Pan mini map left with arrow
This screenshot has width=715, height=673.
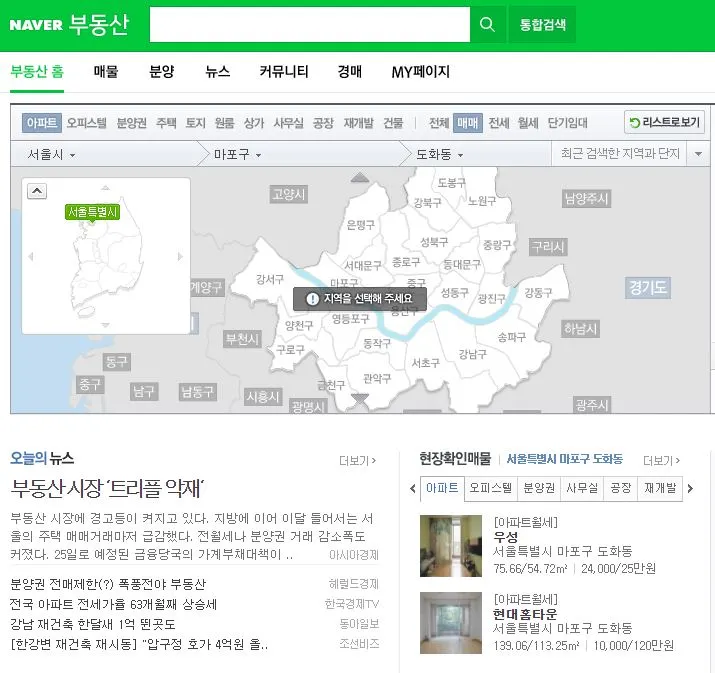31,257
